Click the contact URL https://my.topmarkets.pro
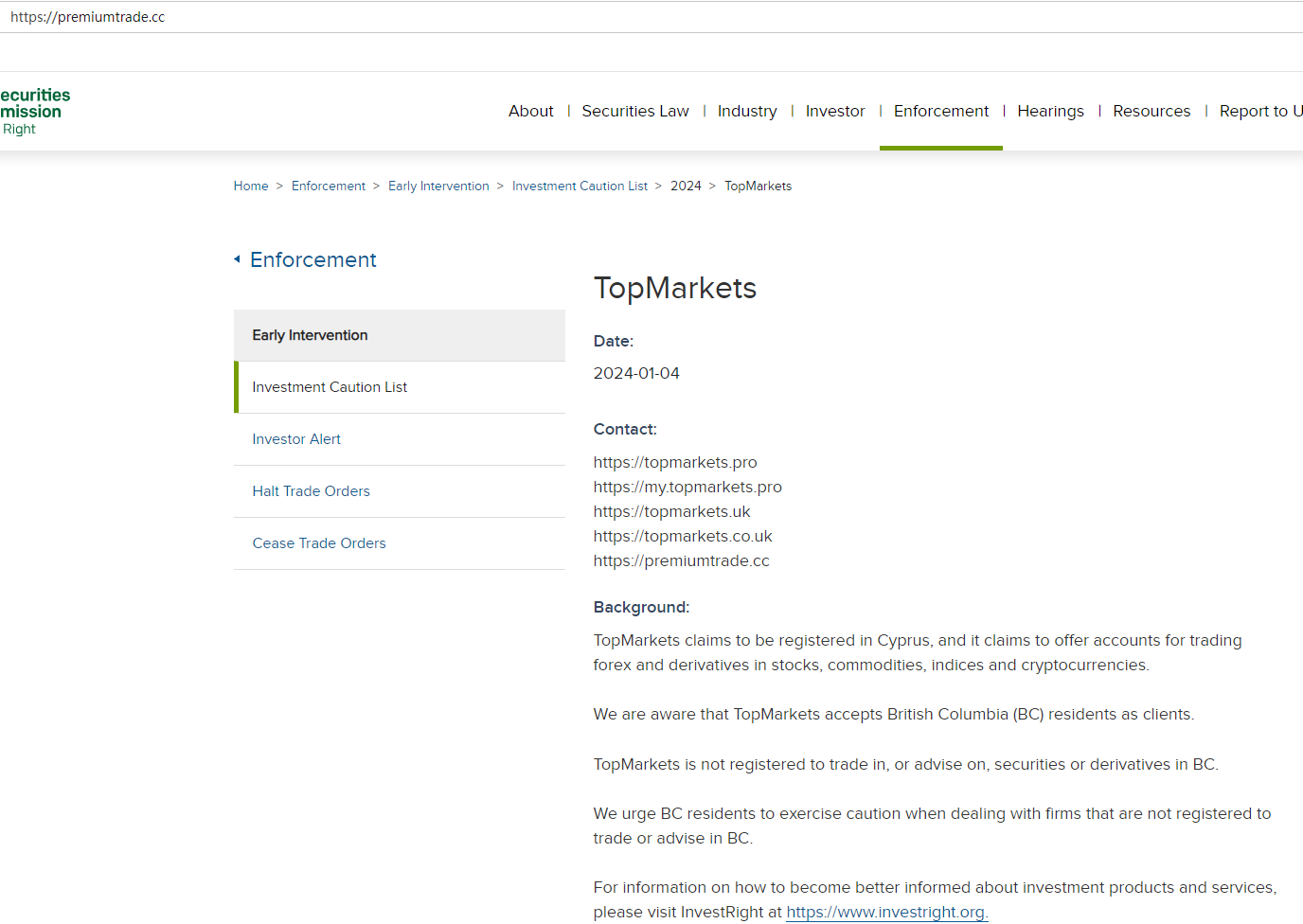1303x924 pixels. point(687,487)
